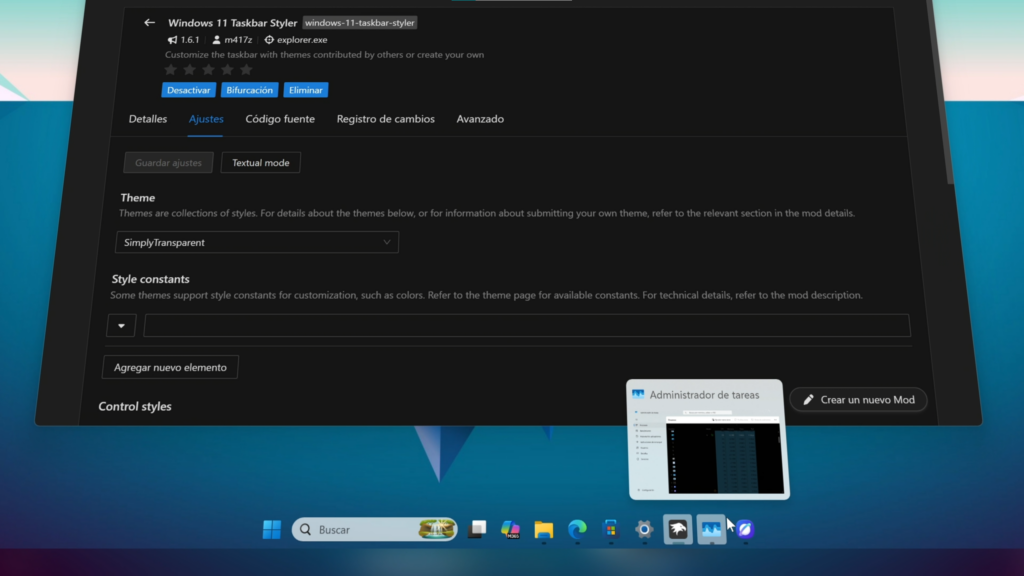
Task: Expand the style constants arrow dropdown
Action: (121, 325)
